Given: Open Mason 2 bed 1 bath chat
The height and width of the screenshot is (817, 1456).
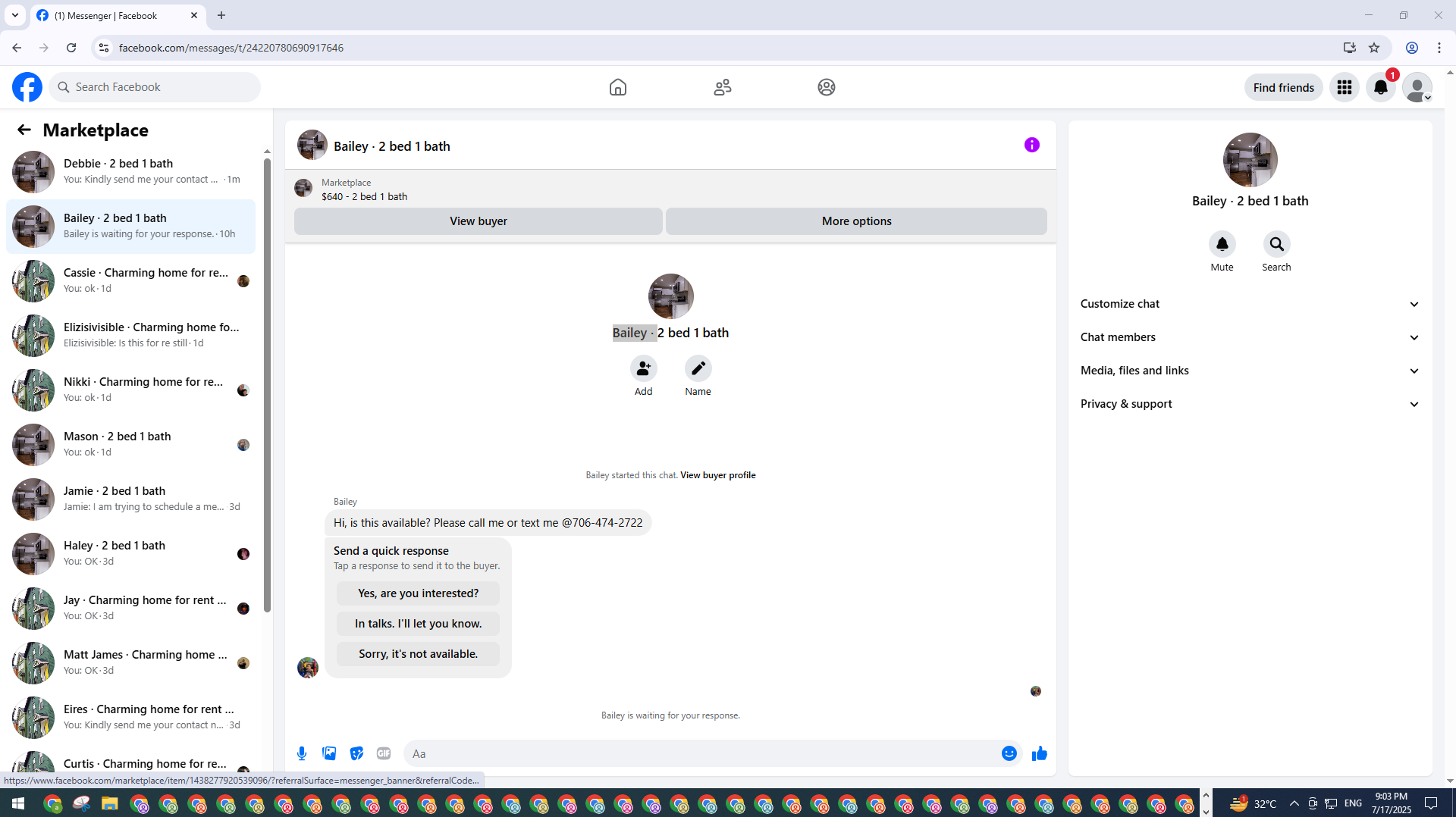Looking at the screenshot, I should (130, 445).
